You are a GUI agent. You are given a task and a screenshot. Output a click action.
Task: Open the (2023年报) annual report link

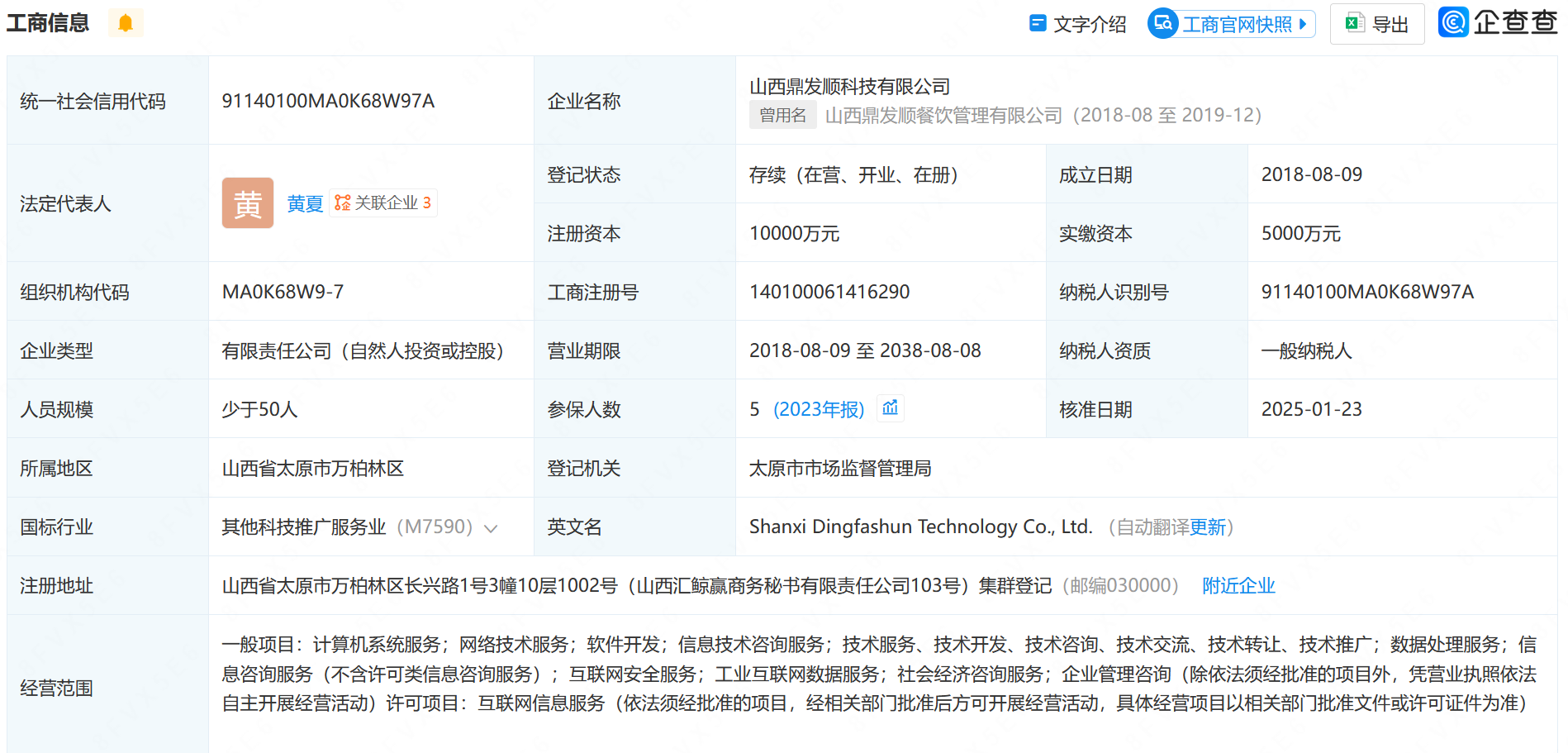[x=818, y=409]
